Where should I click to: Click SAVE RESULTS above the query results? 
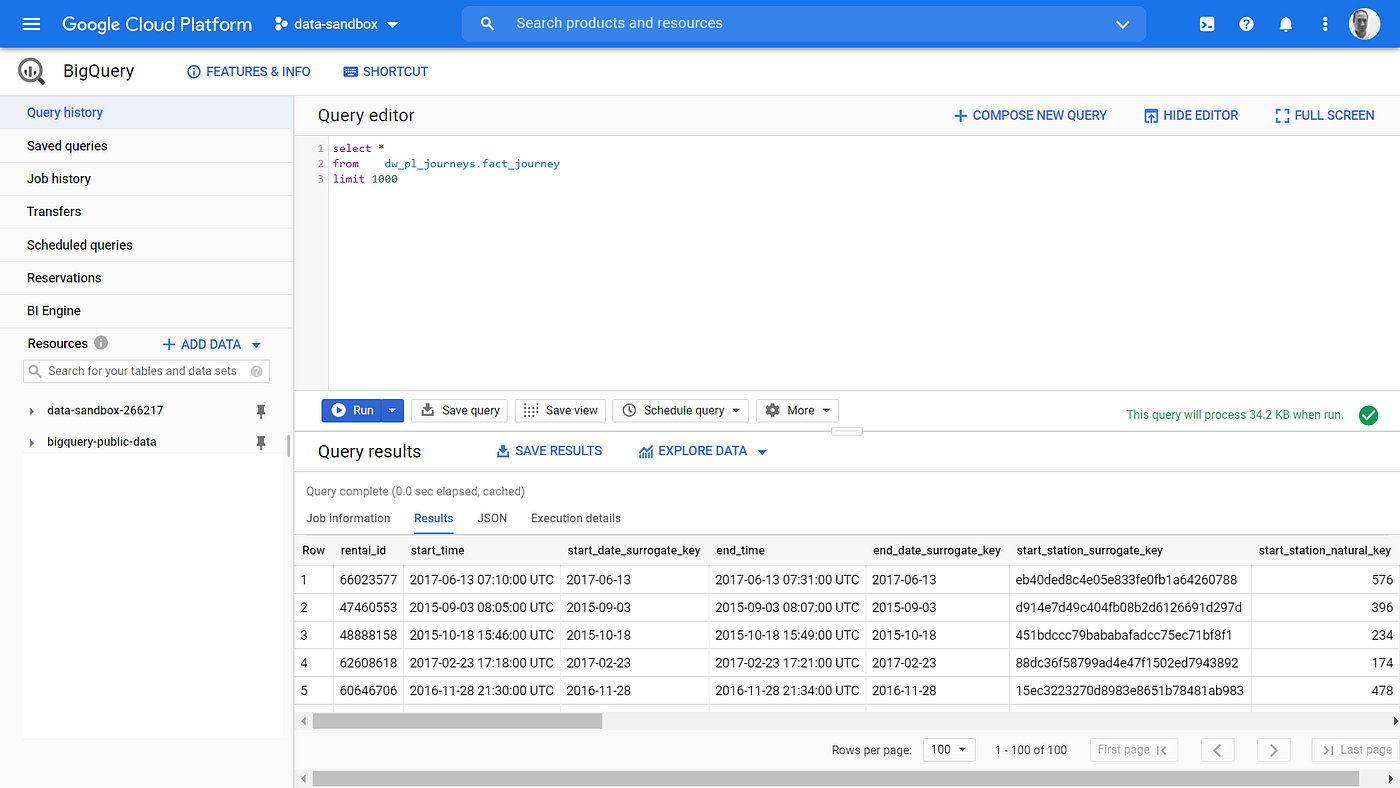[548, 450]
